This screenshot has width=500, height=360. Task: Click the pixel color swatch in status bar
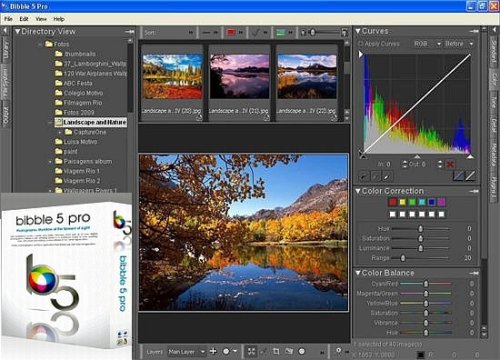421,355
